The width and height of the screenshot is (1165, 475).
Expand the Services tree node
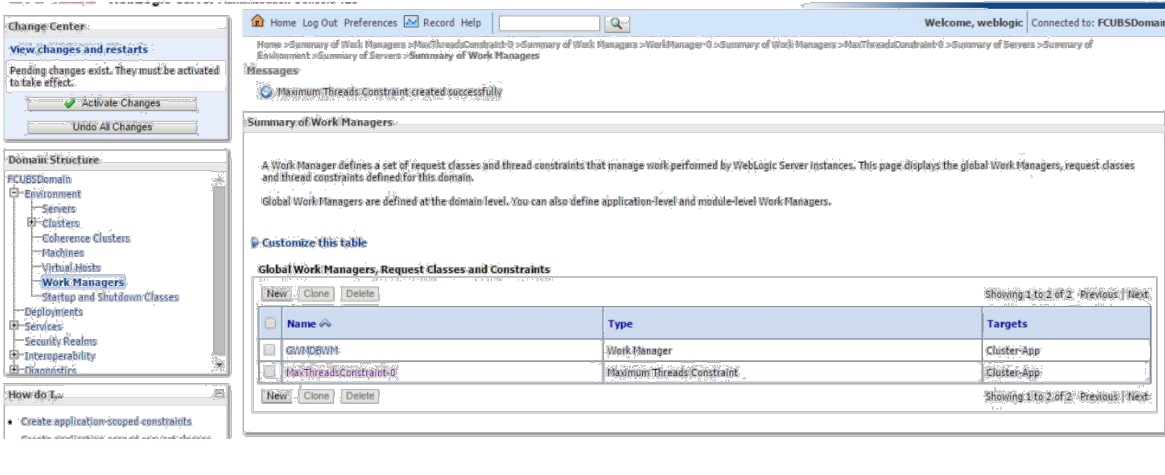tap(14, 326)
